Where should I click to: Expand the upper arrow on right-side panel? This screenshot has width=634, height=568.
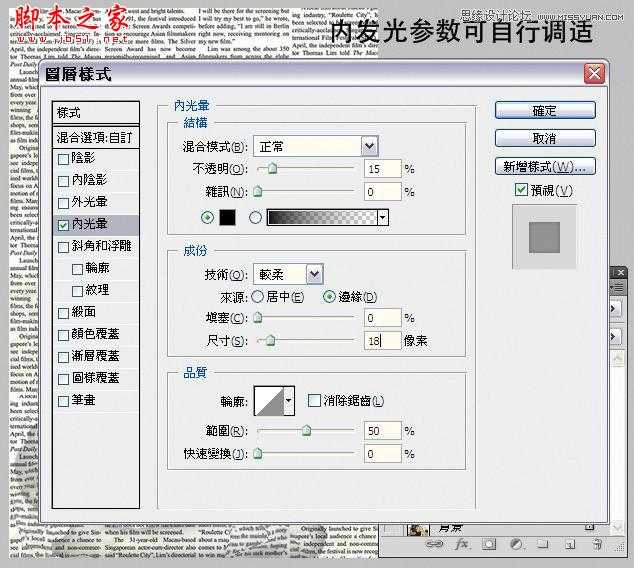(614, 309)
